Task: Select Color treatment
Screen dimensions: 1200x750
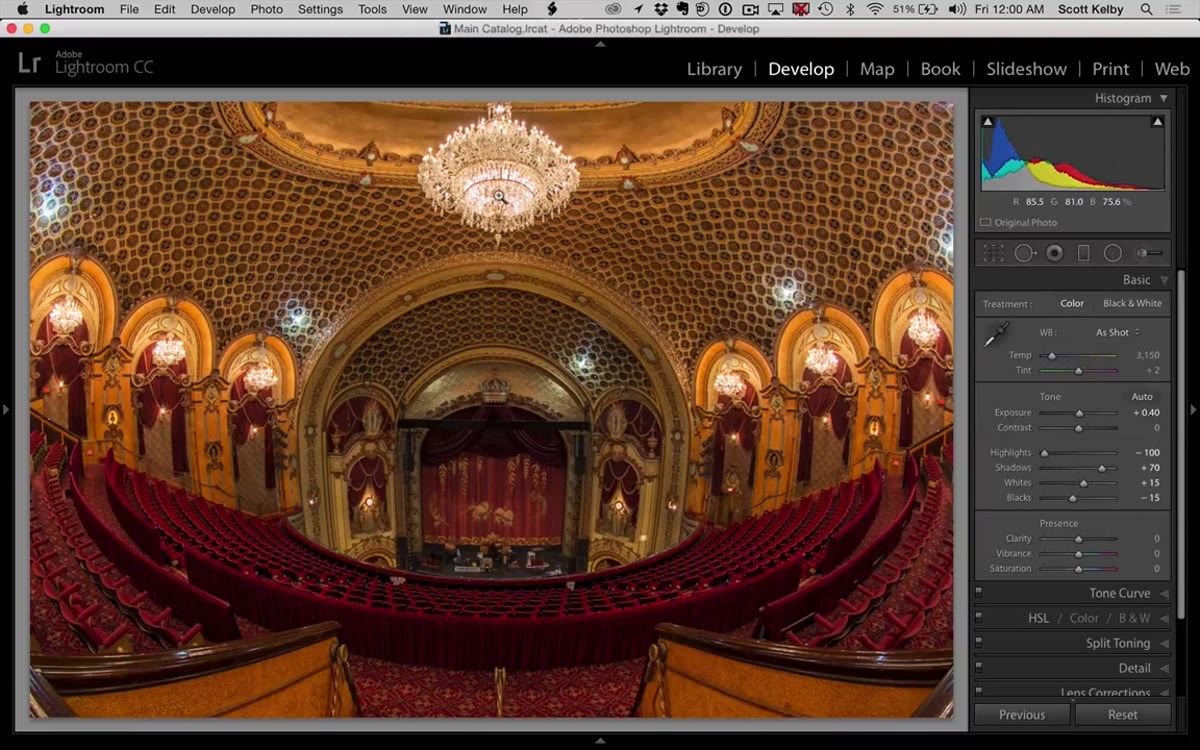Action: 1072,304
